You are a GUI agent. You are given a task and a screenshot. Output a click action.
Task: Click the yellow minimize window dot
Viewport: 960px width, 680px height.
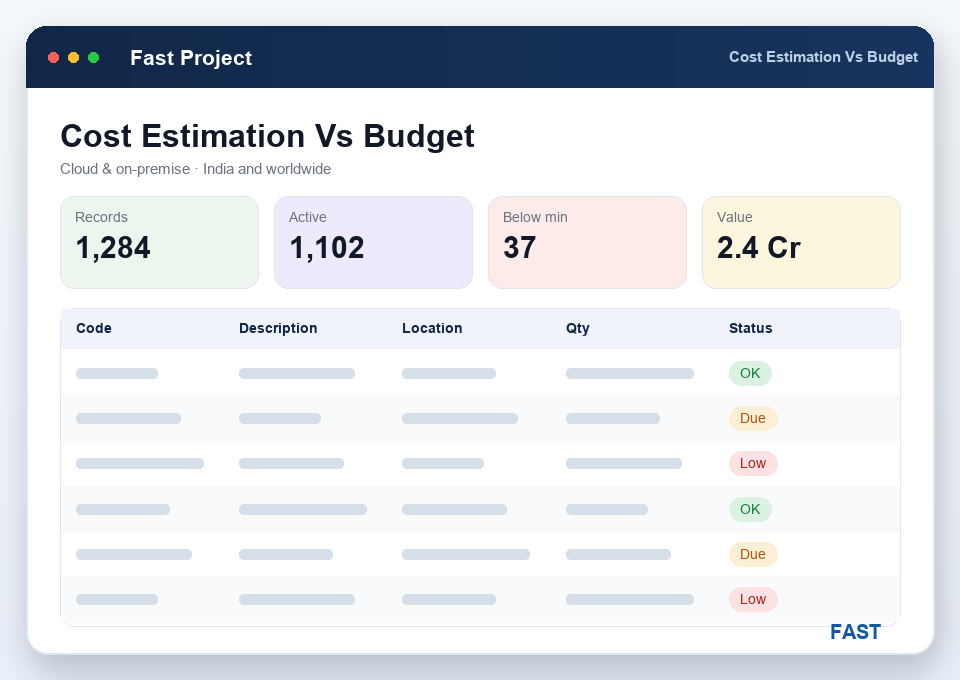click(x=73, y=58)
